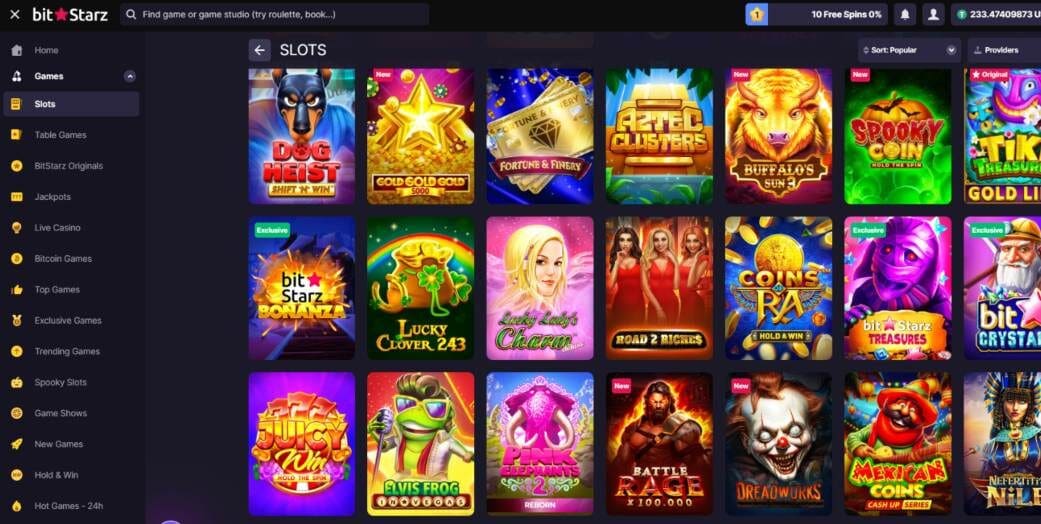This screenshot has width=1041, height=524.
Task: Close the sidebar with the X icon
Action: [x=15, y=14]
